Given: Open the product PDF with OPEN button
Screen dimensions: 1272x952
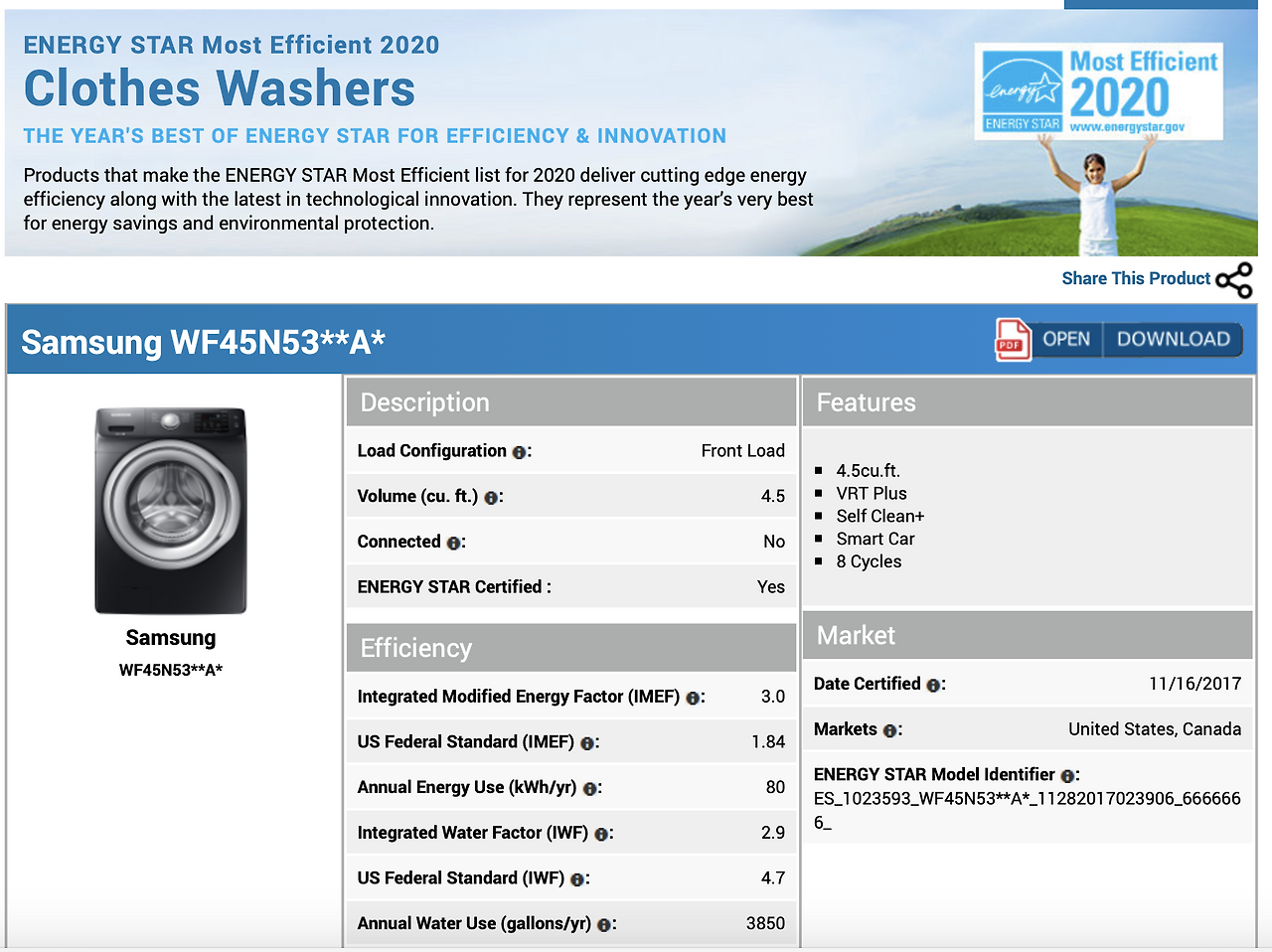Looking at the screenshot, I should pos(1066,340).
